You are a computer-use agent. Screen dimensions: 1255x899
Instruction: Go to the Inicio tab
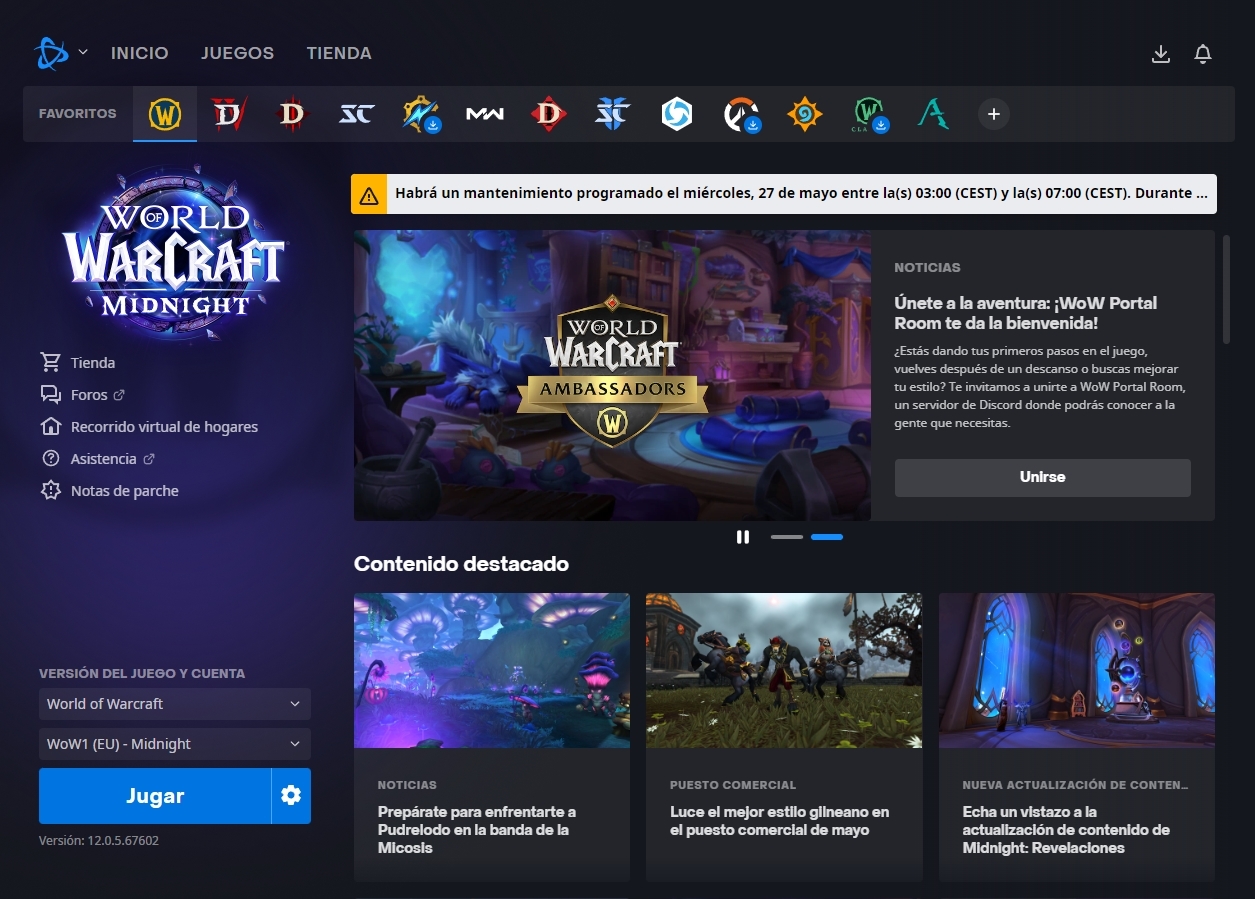click(140, 53)
